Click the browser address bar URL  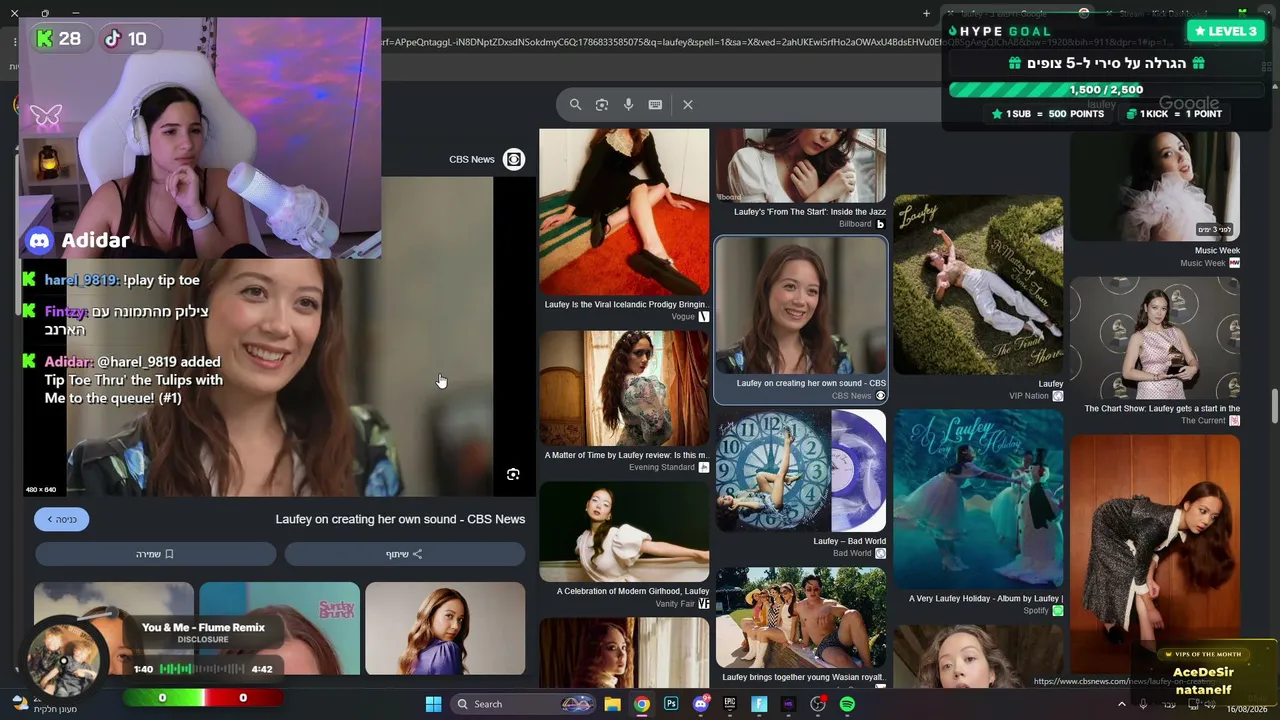point(660,42)
